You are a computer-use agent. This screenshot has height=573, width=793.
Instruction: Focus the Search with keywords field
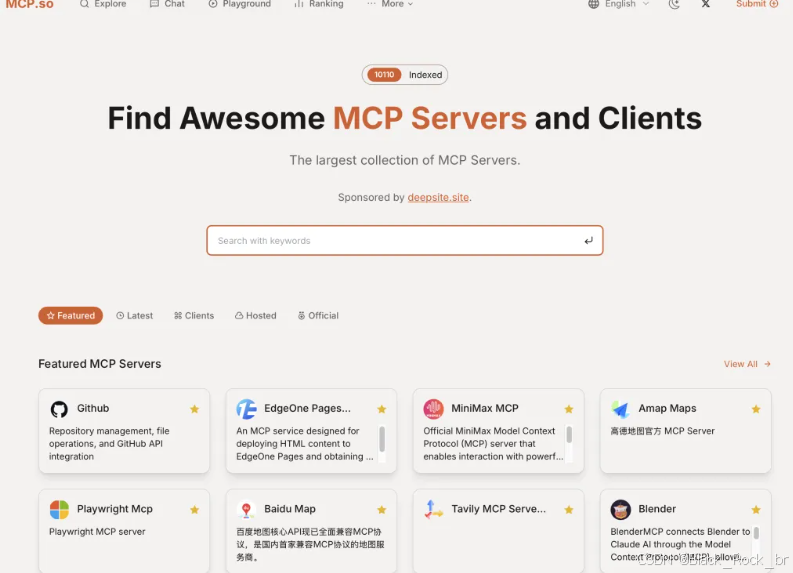tap(405, 241)
